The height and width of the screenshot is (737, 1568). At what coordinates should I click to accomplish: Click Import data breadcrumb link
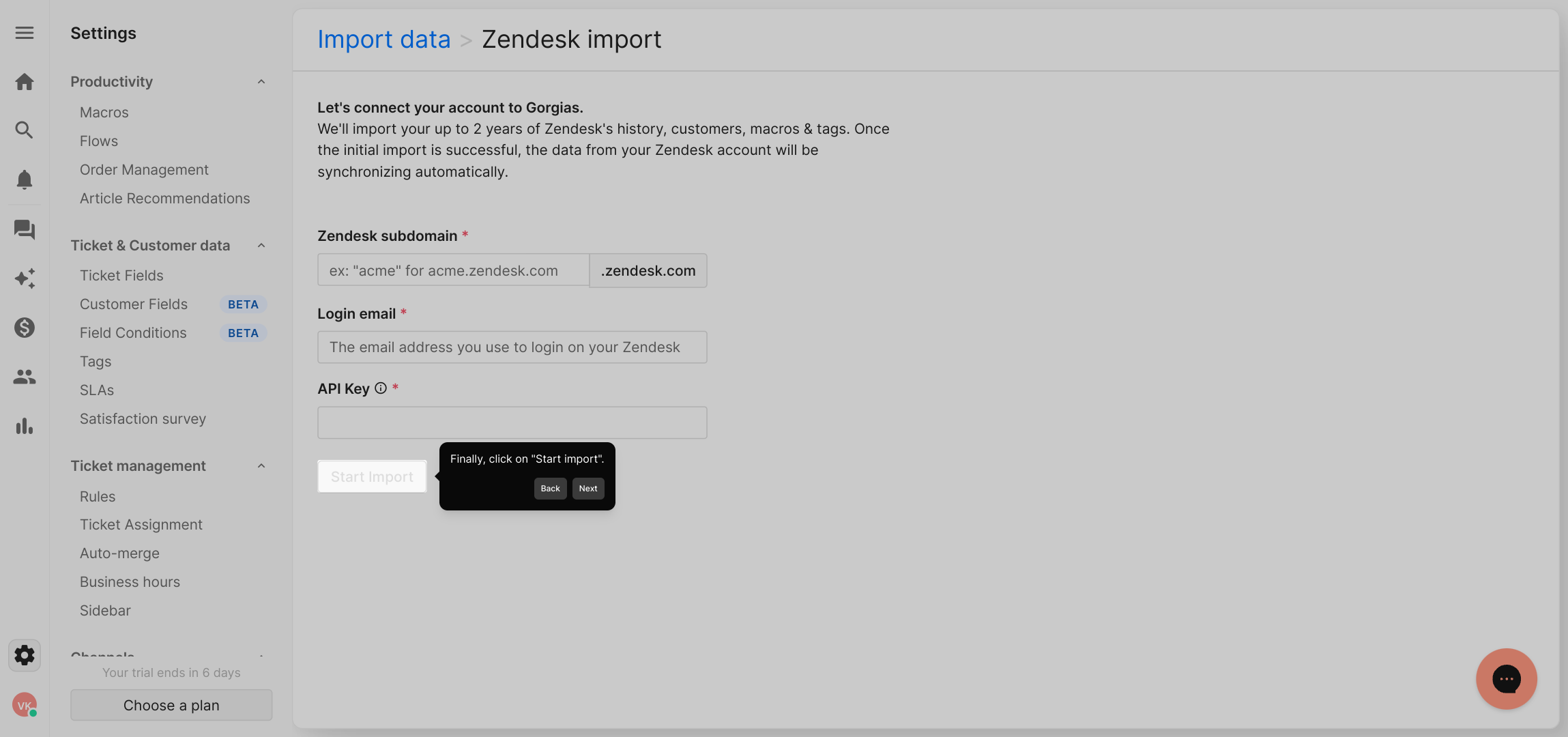(384, 40)
